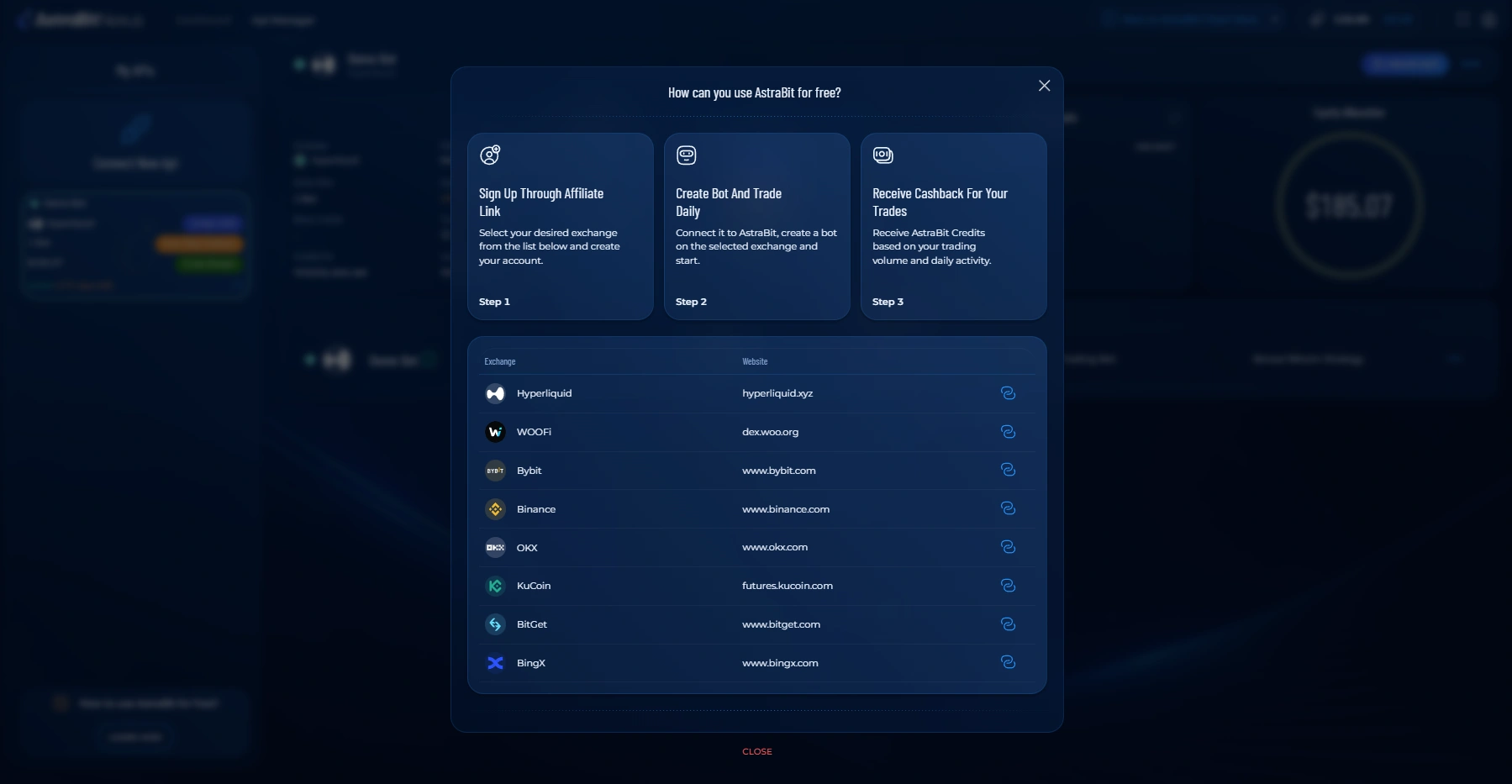Screen dimensions: 1512x784
Task: Click the Website column header
Action: click(755, 361)
